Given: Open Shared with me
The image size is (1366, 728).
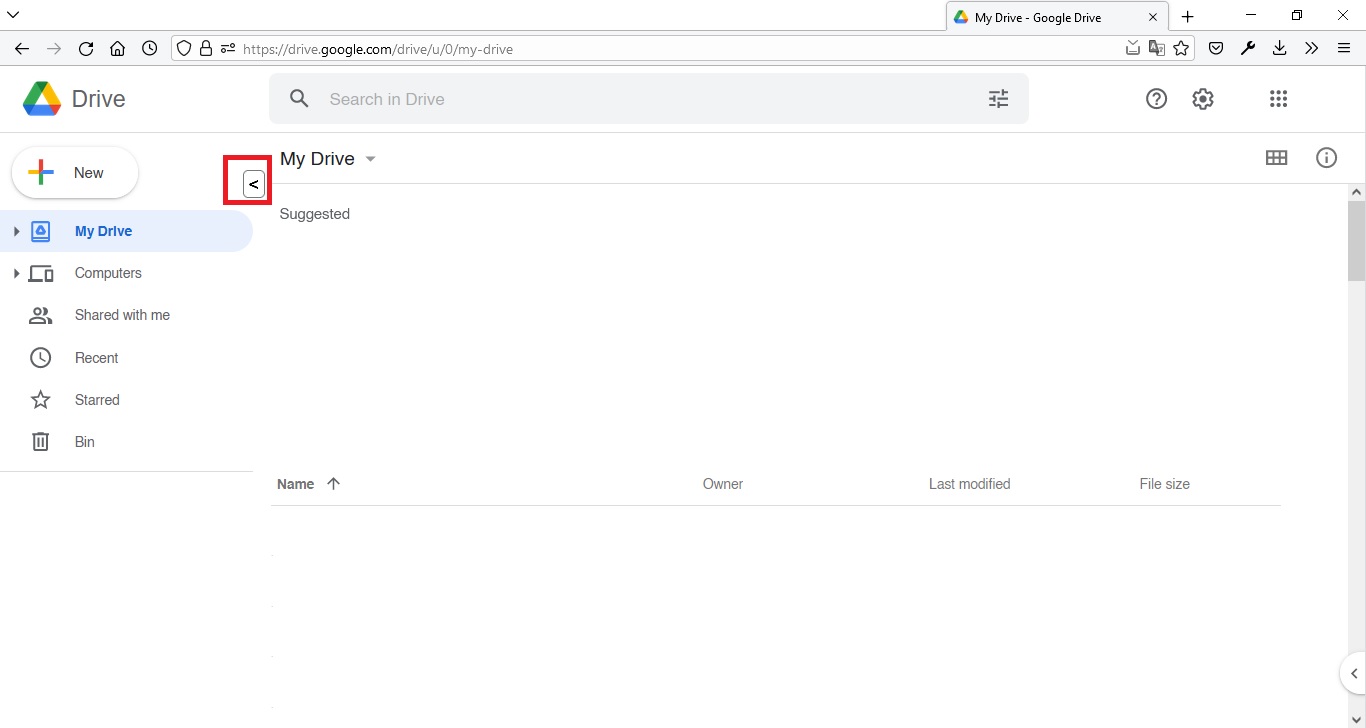Looking at the screenshot, I should (122, 315).
